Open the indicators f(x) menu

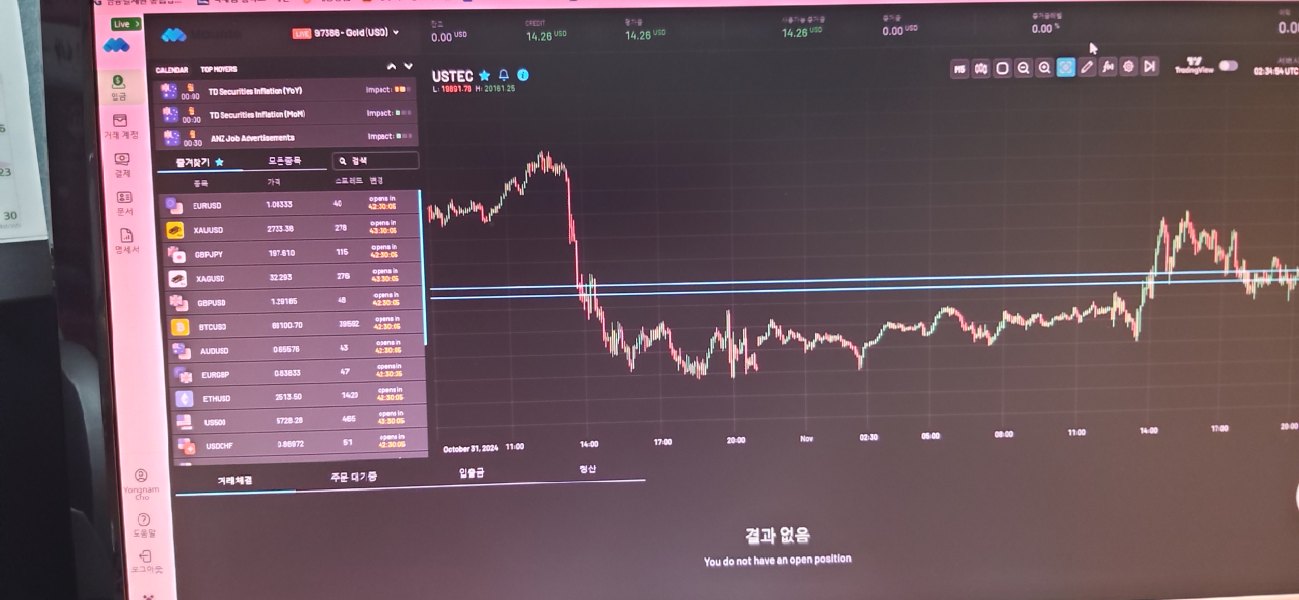pyautogui.click(x=1108, y=68)
